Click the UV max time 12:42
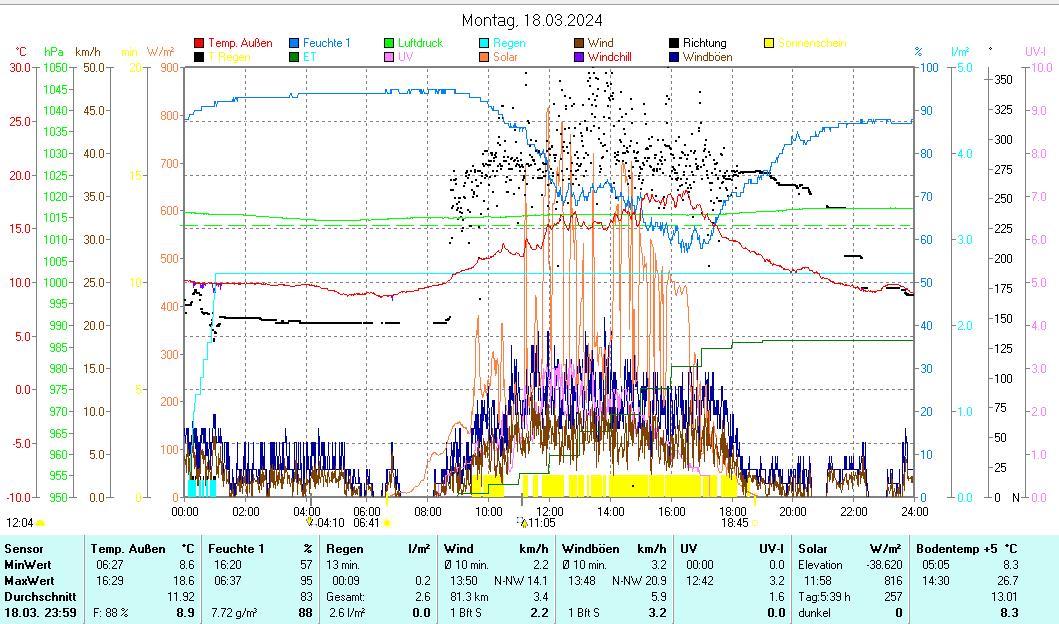This screenshot has width=1059, height=624. (700, 581)
